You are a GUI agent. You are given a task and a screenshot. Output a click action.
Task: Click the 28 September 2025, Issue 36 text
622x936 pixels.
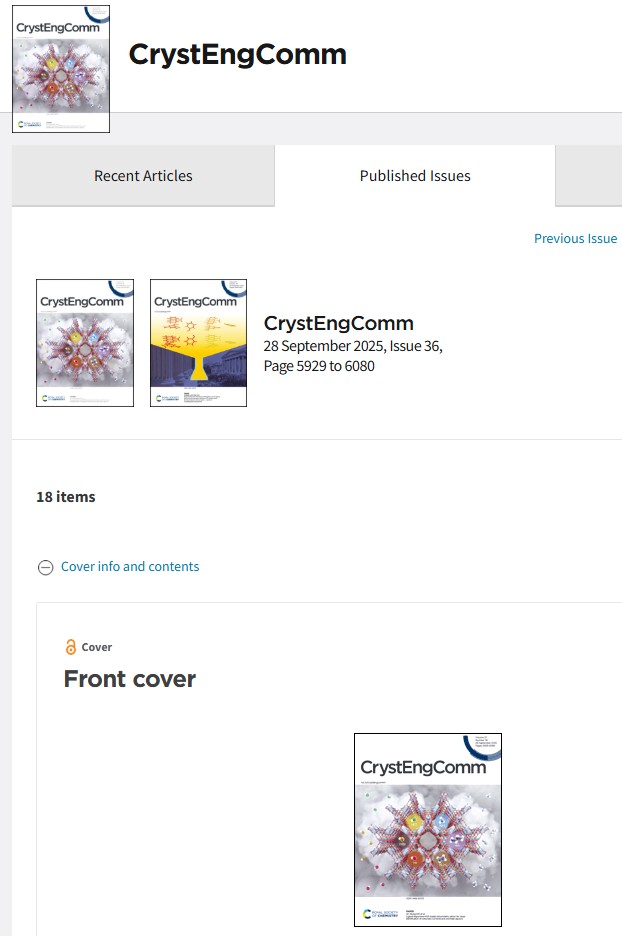(x=353, y=346)
